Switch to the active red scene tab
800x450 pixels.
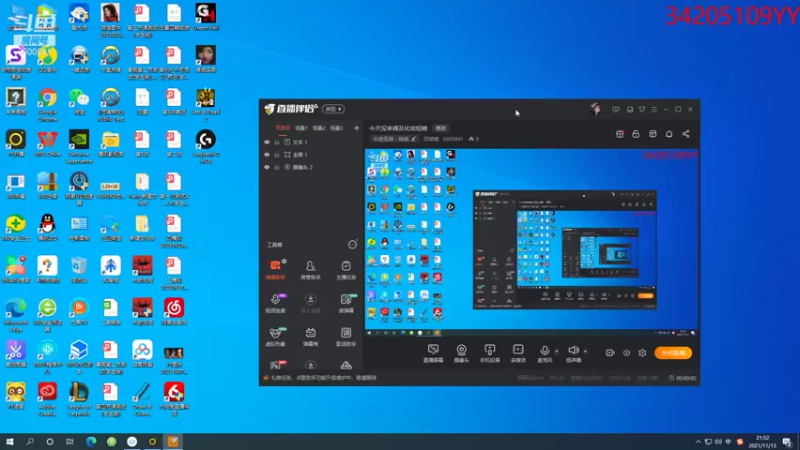click(x=283, y=128)
